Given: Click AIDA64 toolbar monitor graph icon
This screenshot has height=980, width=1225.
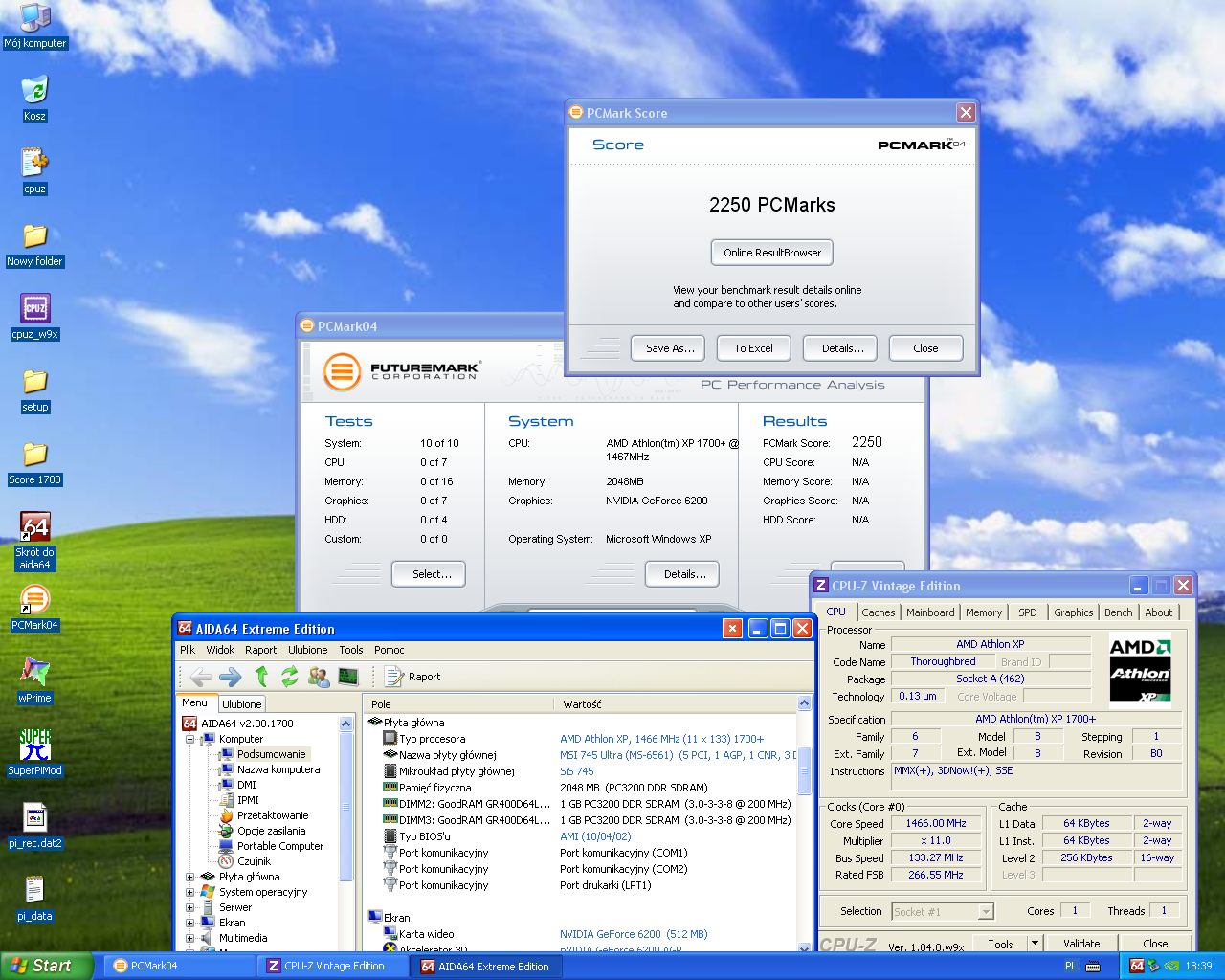Looking at the screenshot, I should 348,677.
